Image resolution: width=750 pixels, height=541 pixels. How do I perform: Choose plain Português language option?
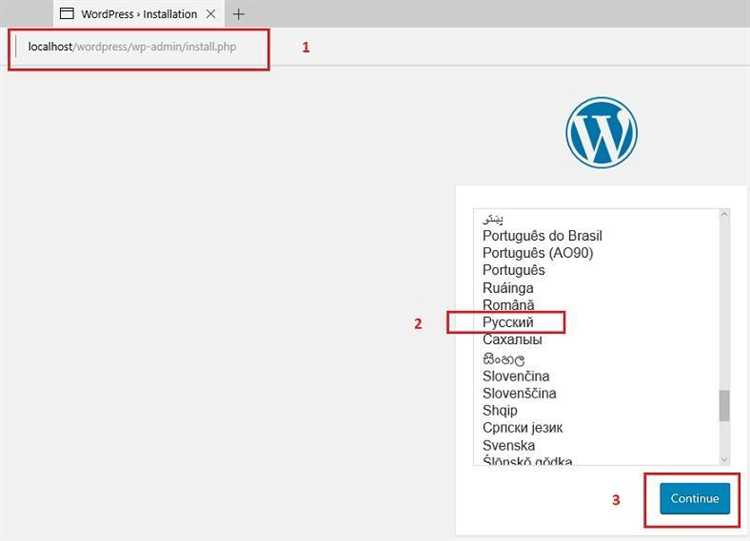point(513,270)
